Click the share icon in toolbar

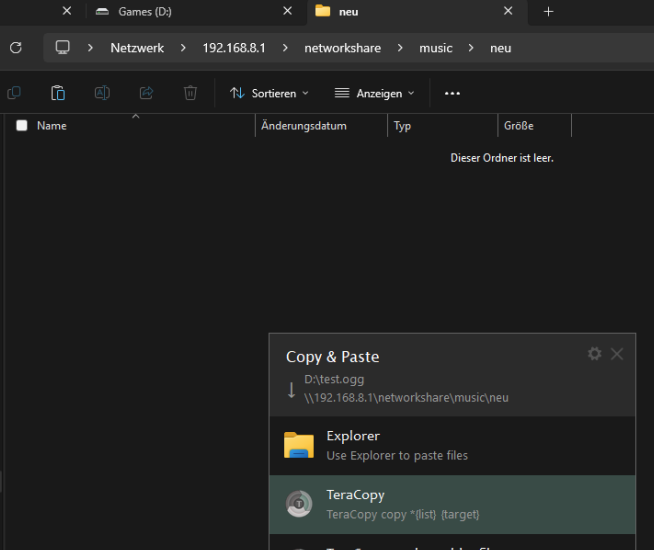[146, 93]
